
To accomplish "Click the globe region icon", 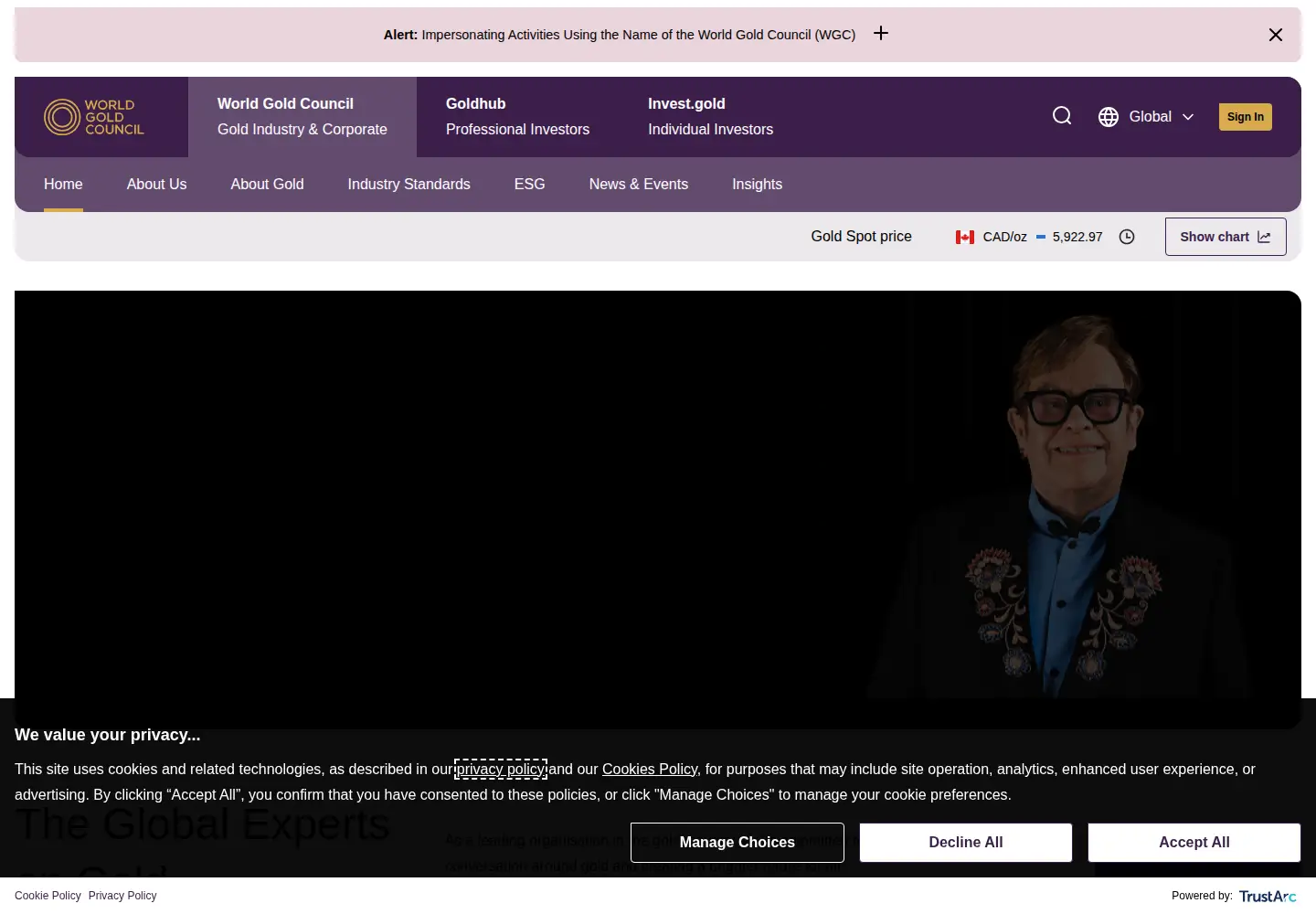I will pos(1109,117).
